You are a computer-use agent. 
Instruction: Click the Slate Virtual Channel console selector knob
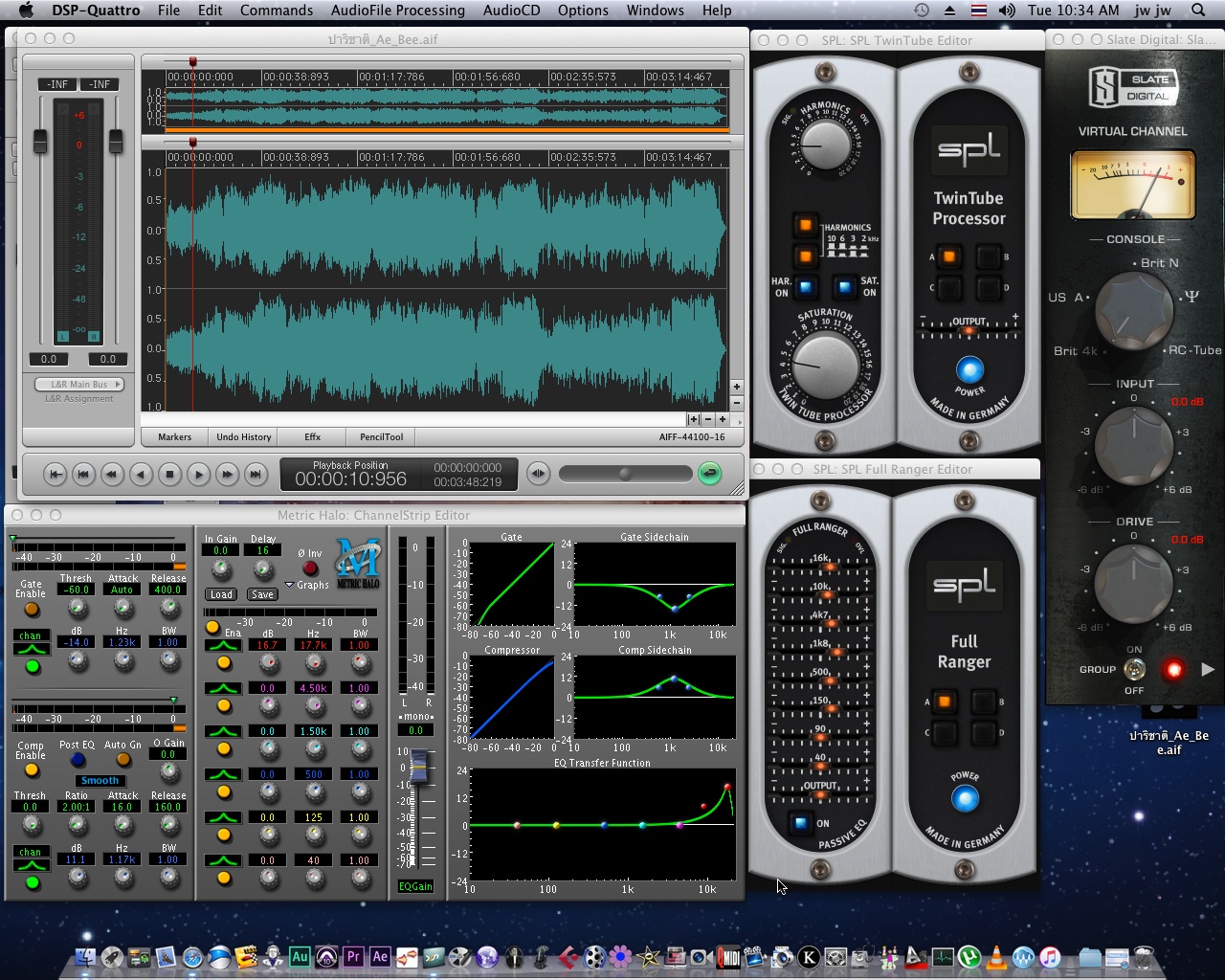tap(1133, 309)
